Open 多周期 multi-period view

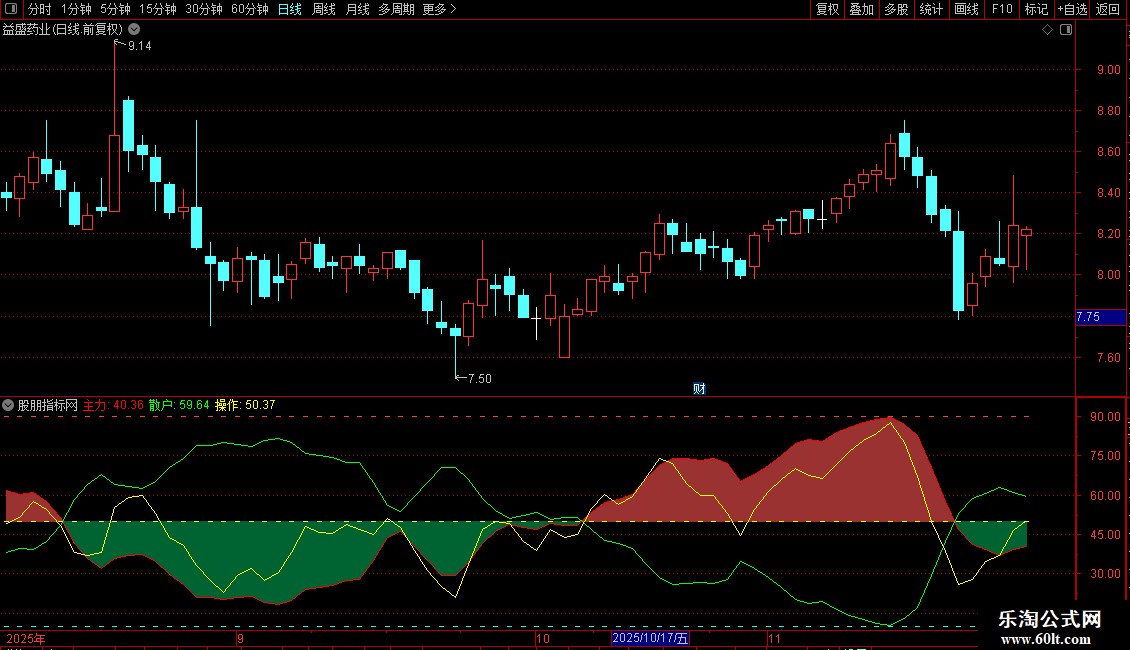[x=396, y=9]
